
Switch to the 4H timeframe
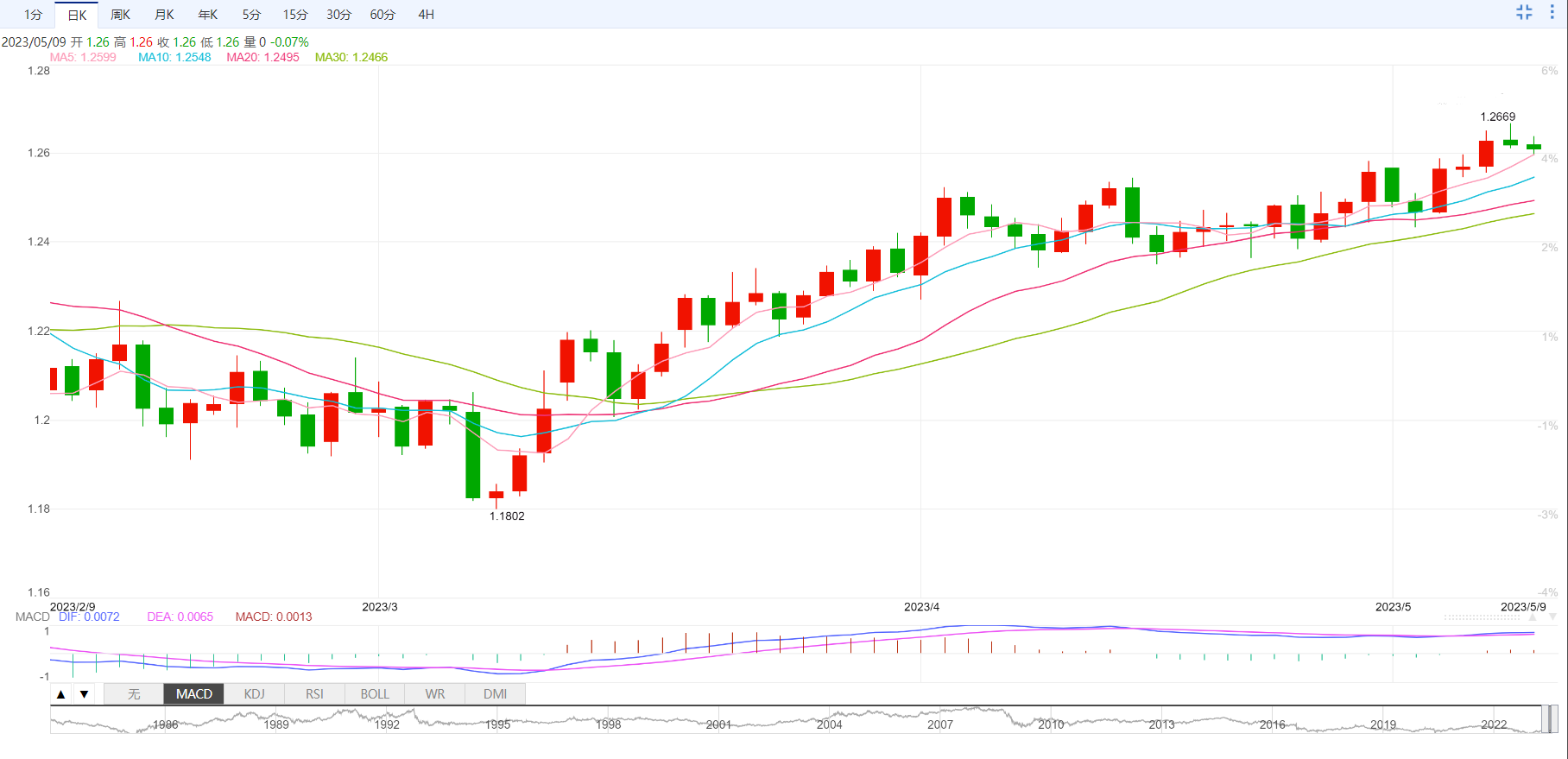[426, 15]
